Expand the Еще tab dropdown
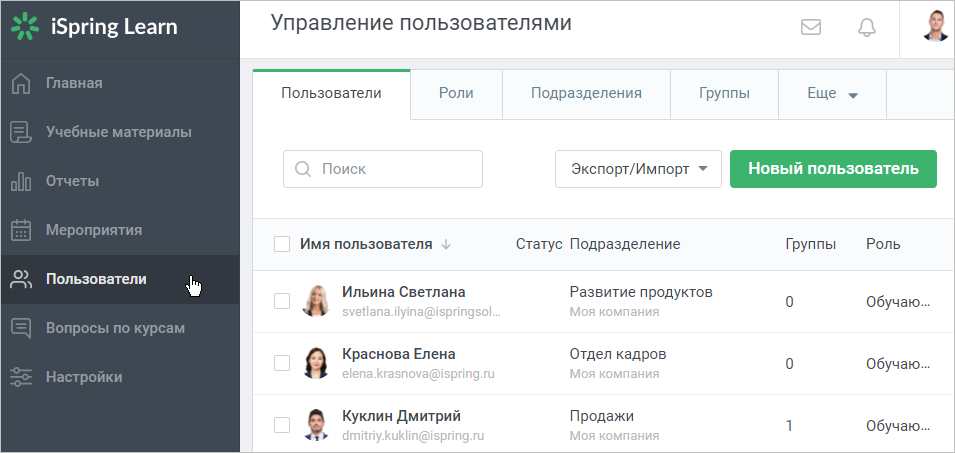This screenshot has height=453, width=955. tap(833, 94)
